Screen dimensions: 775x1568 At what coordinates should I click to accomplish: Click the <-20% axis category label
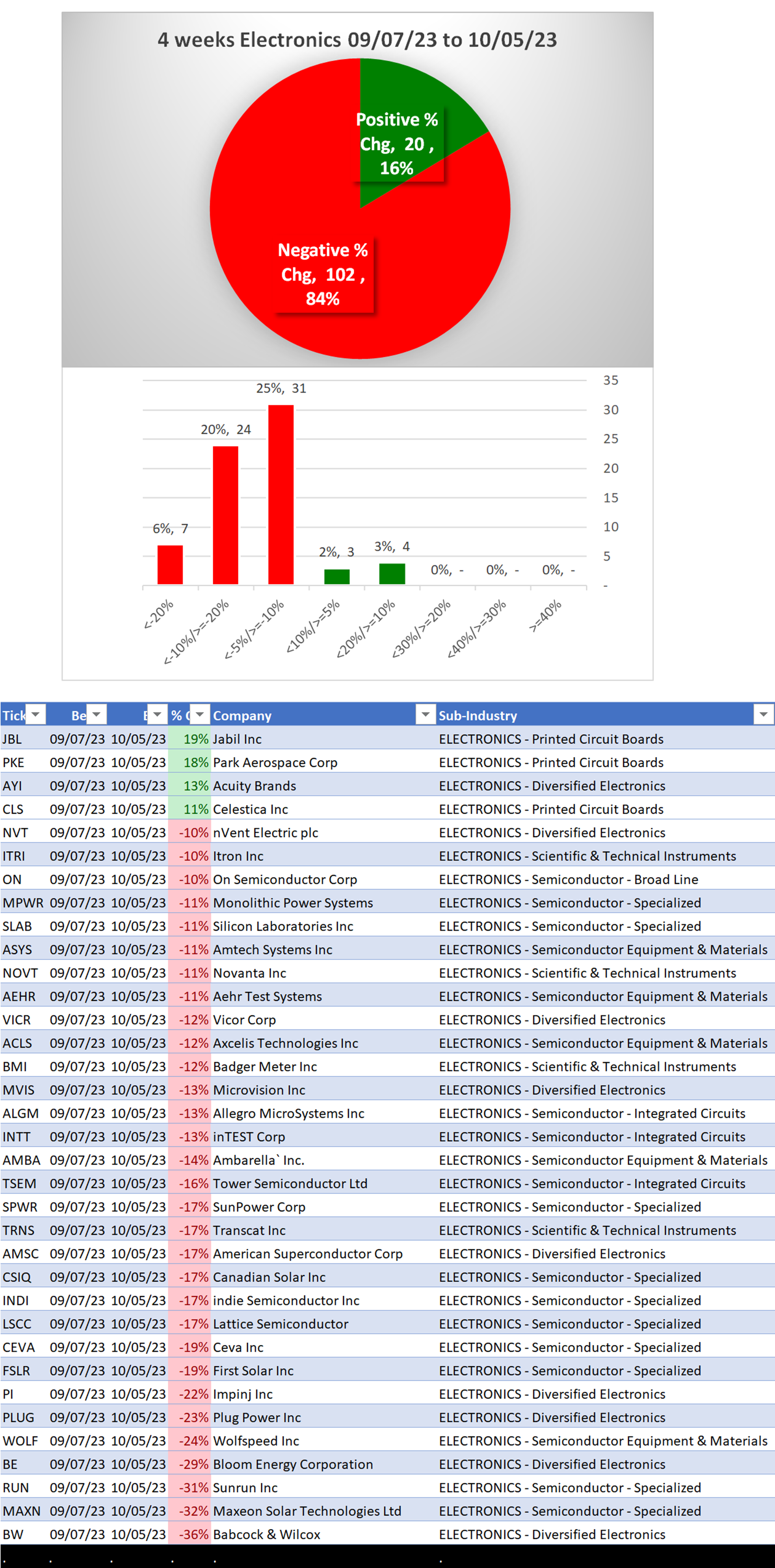click(x=159, y=614)
